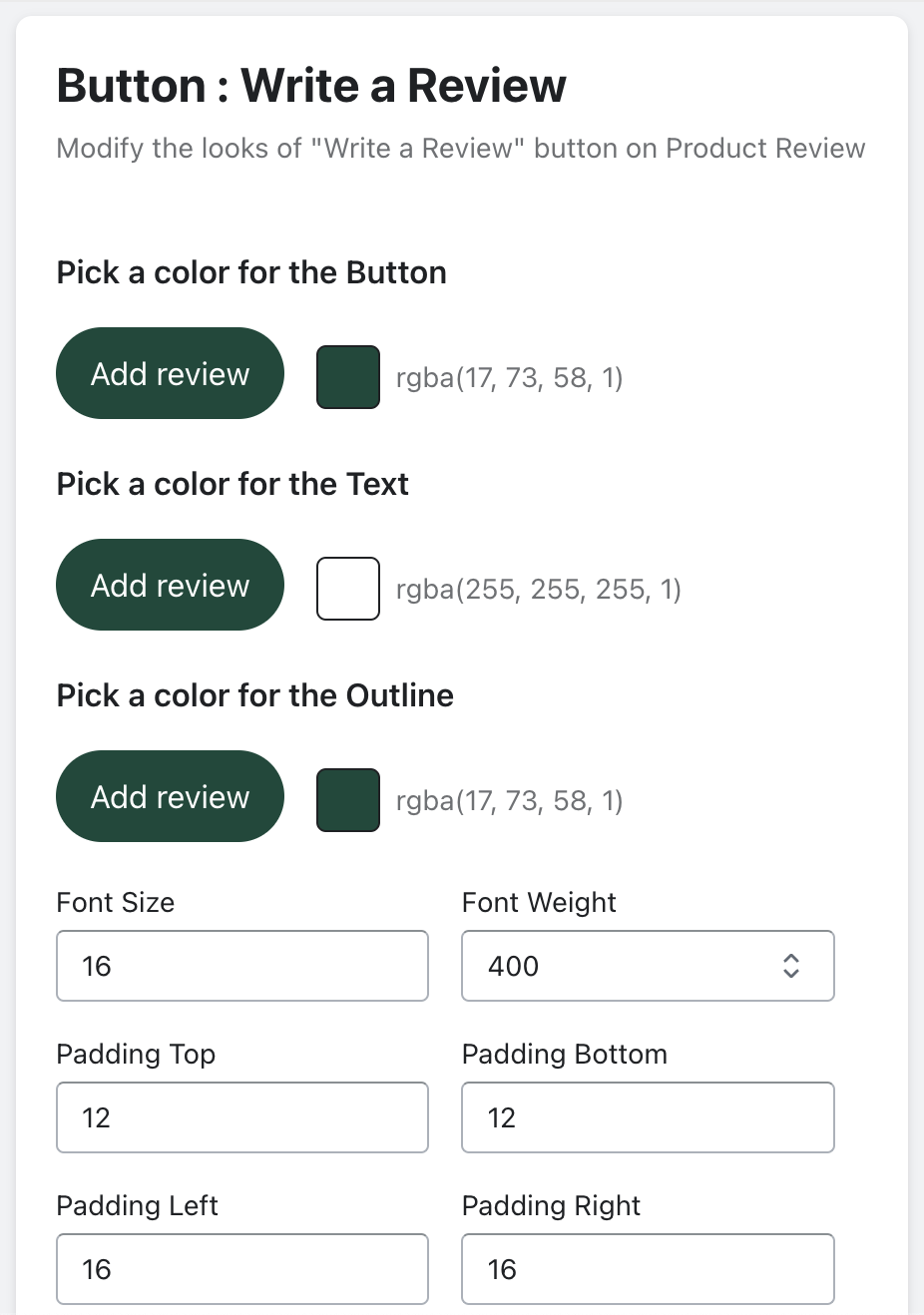The height and width of the screenshot is (1315, 924).
Task: Click the Padding Top input field
Action: 242,1117
